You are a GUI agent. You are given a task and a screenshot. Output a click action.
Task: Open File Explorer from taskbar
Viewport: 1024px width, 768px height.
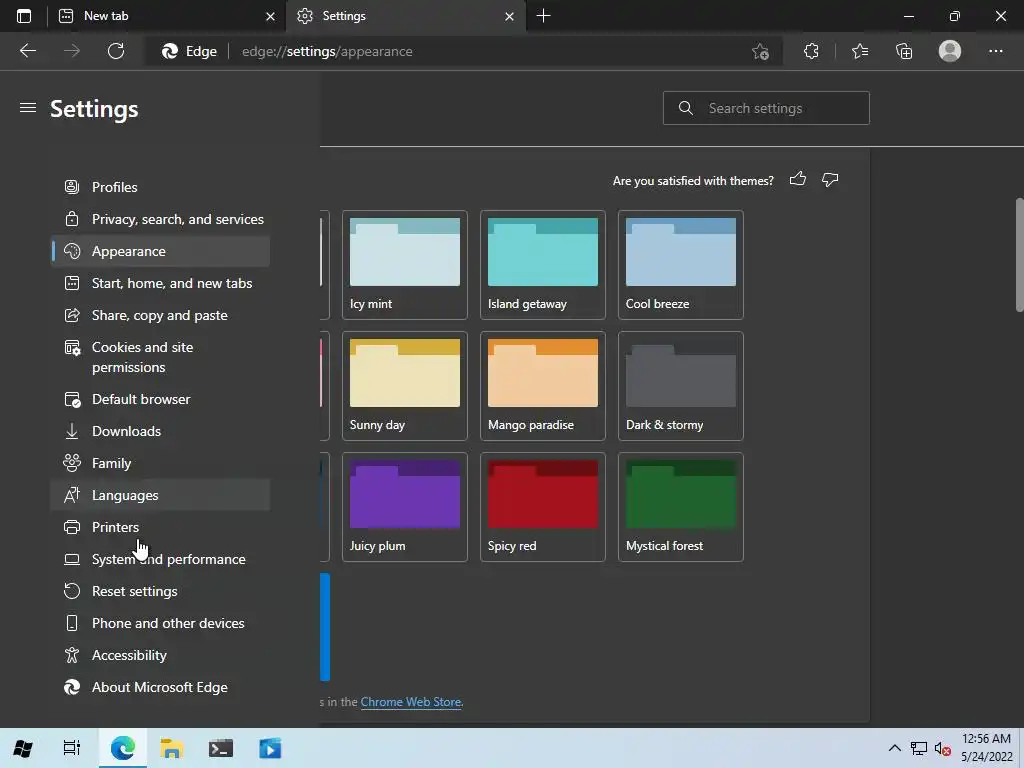[x=171, y=748]
